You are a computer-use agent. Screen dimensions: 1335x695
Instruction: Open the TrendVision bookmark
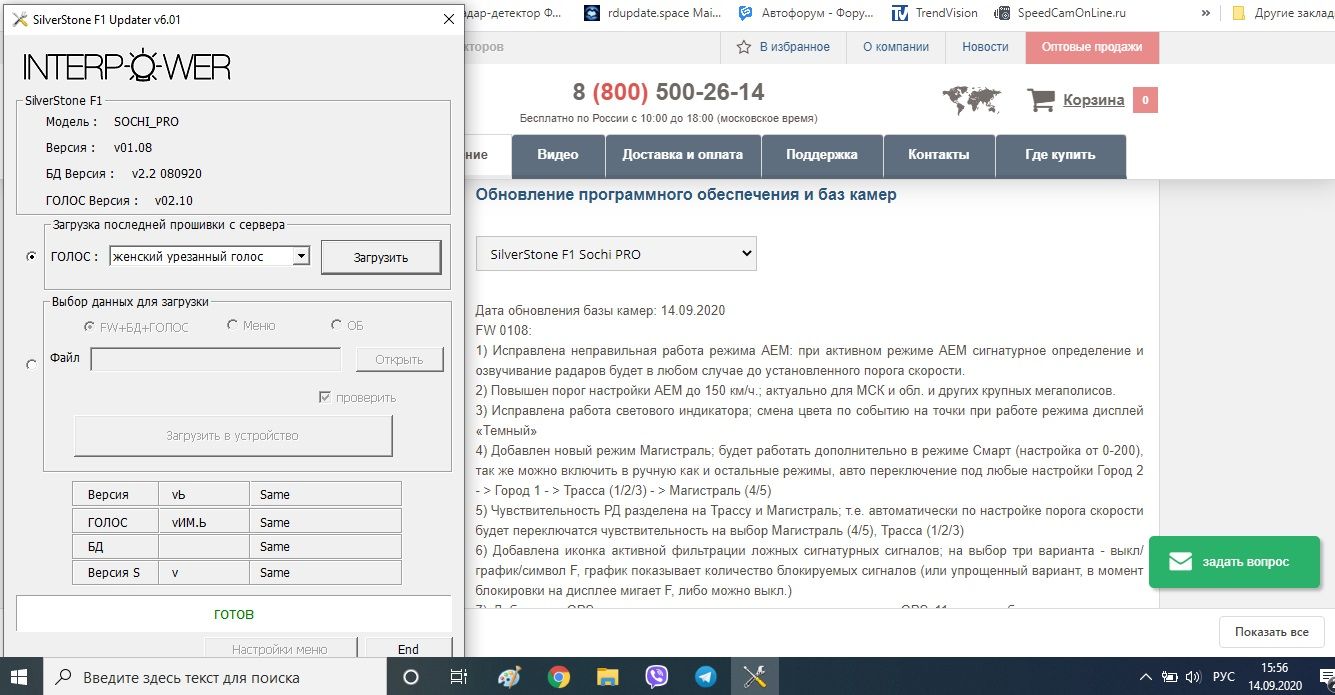[x=938, y=13]
